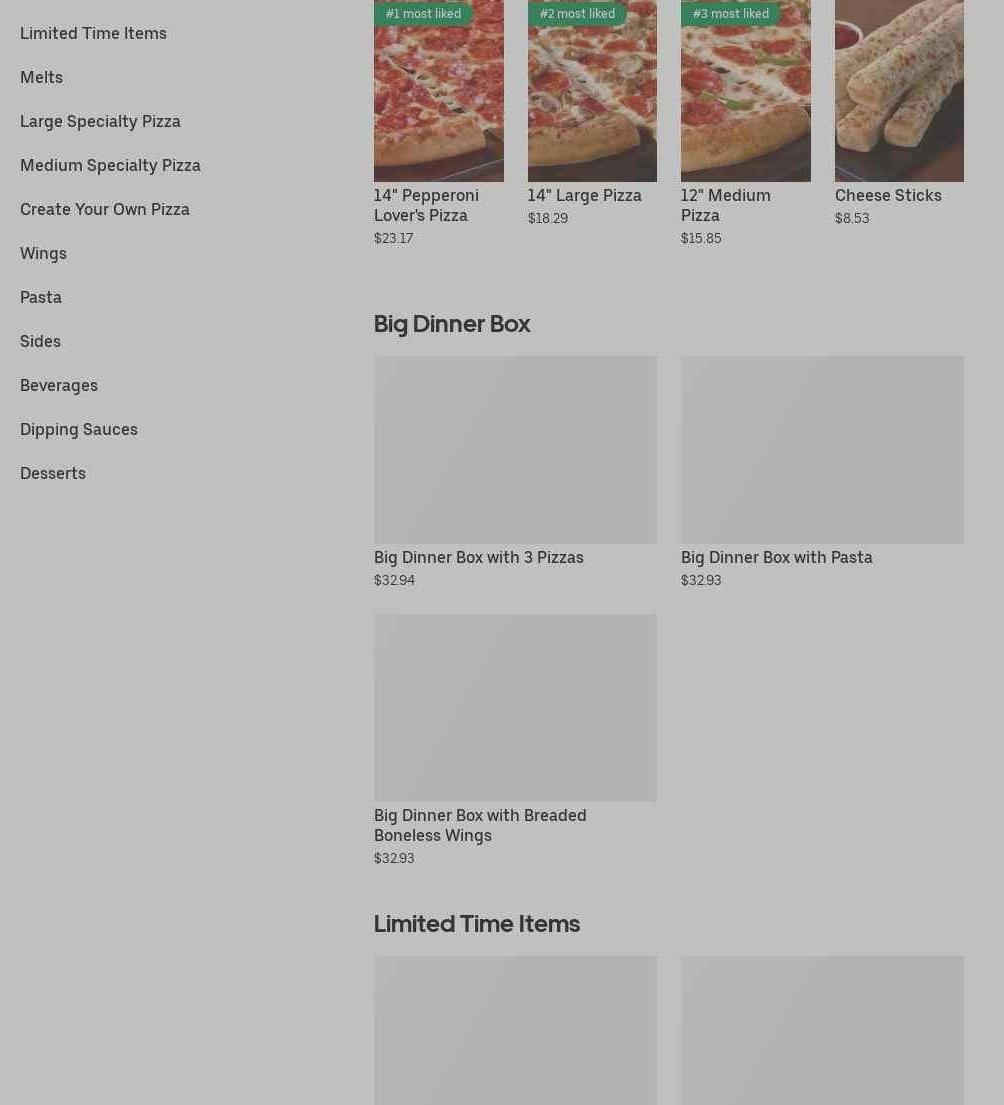Click the 14" Large Pizza title
The image size is (1004, 1105).
(x=585, y=195)
